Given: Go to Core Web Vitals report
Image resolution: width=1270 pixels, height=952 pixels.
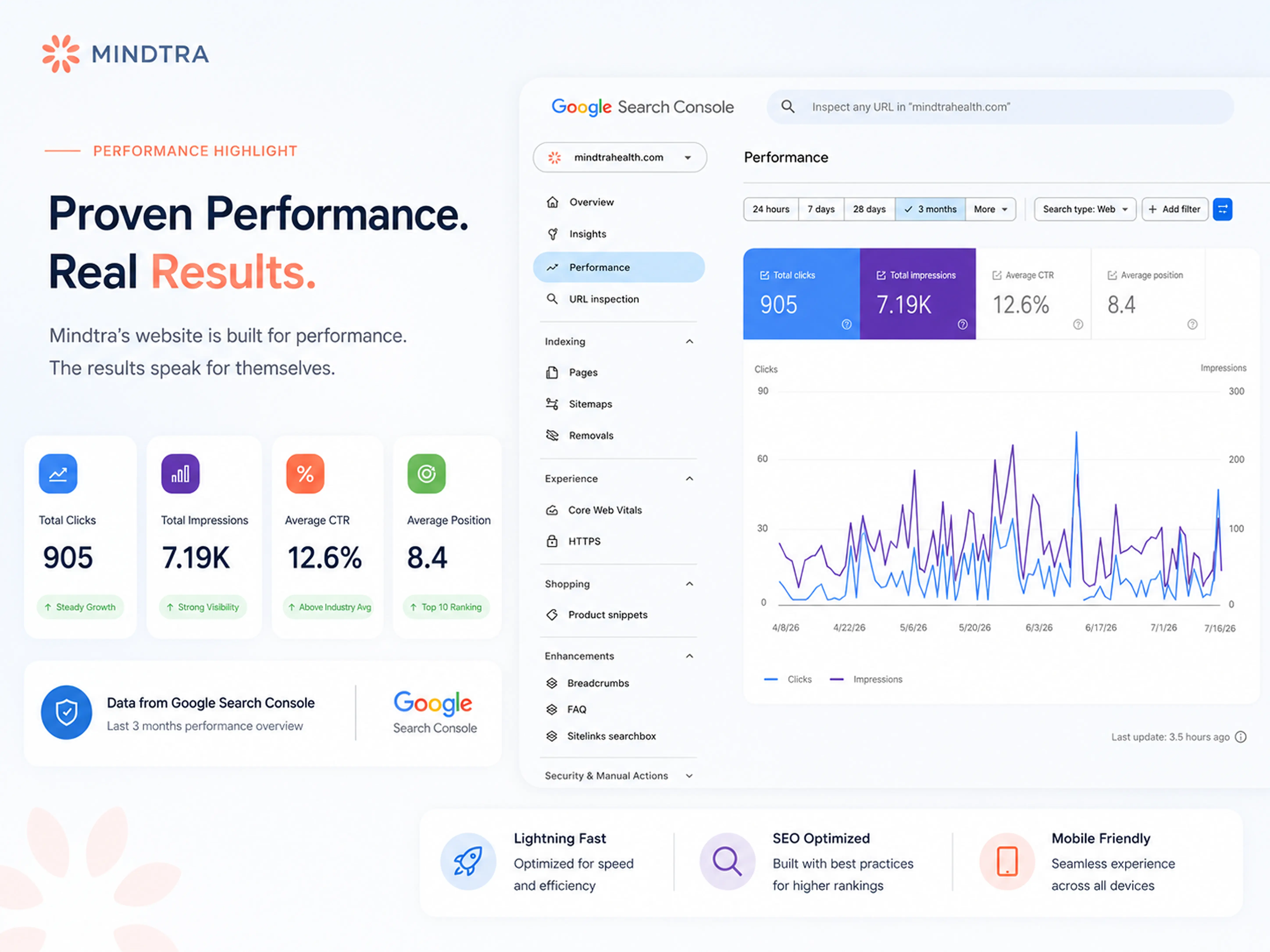Looking at the screenshot, I should (619, 510).
